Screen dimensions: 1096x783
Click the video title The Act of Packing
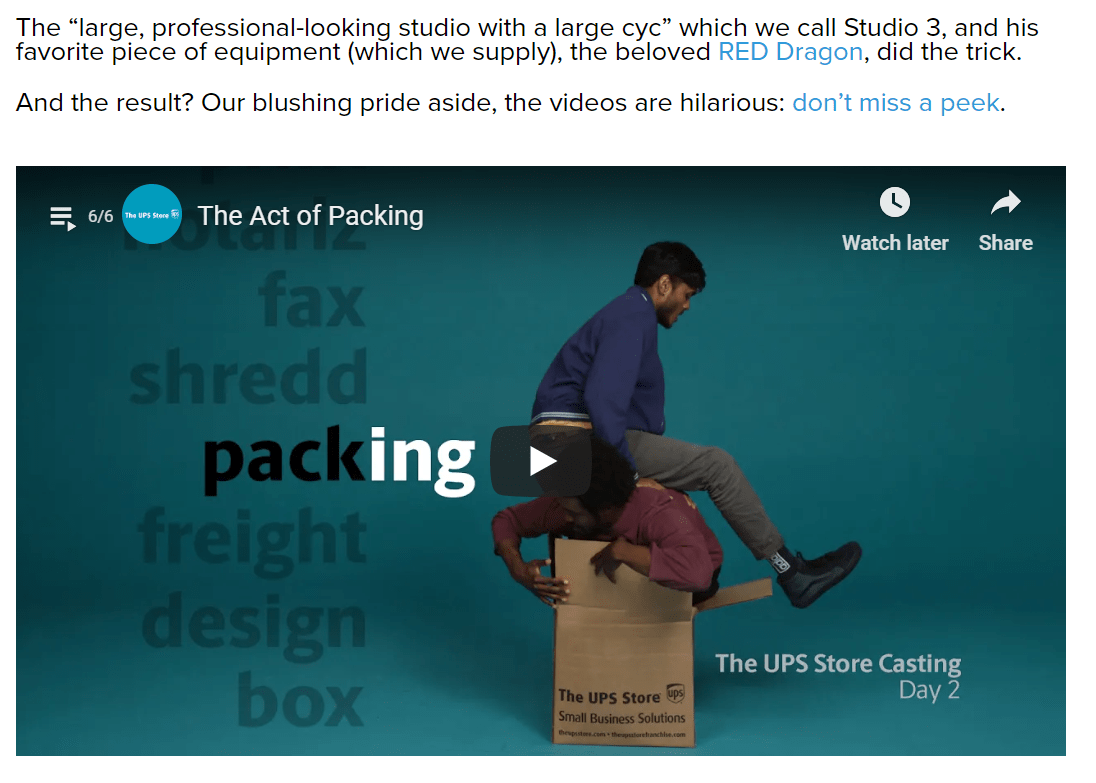[x=310, y=215]
